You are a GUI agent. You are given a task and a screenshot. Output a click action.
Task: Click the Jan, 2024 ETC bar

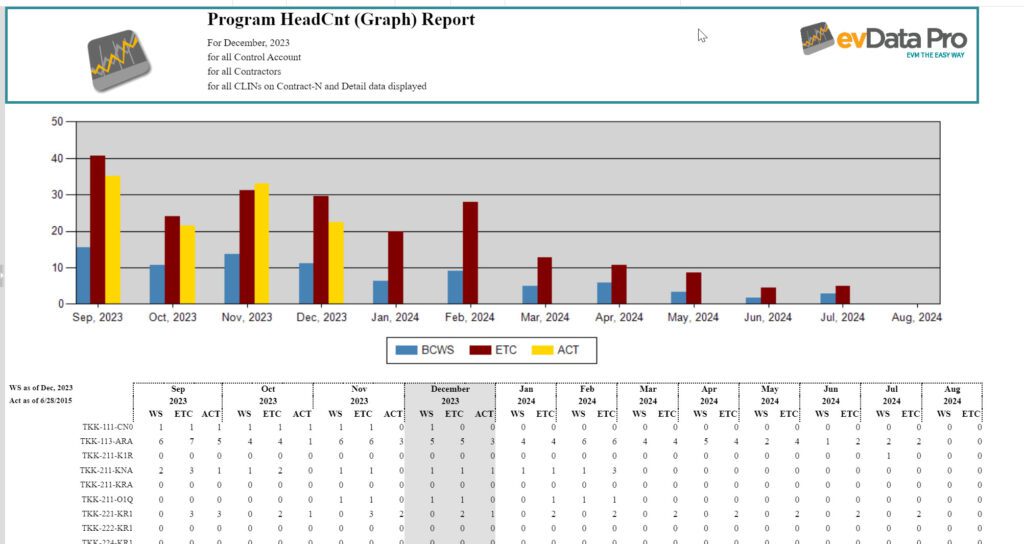point(396,268)
